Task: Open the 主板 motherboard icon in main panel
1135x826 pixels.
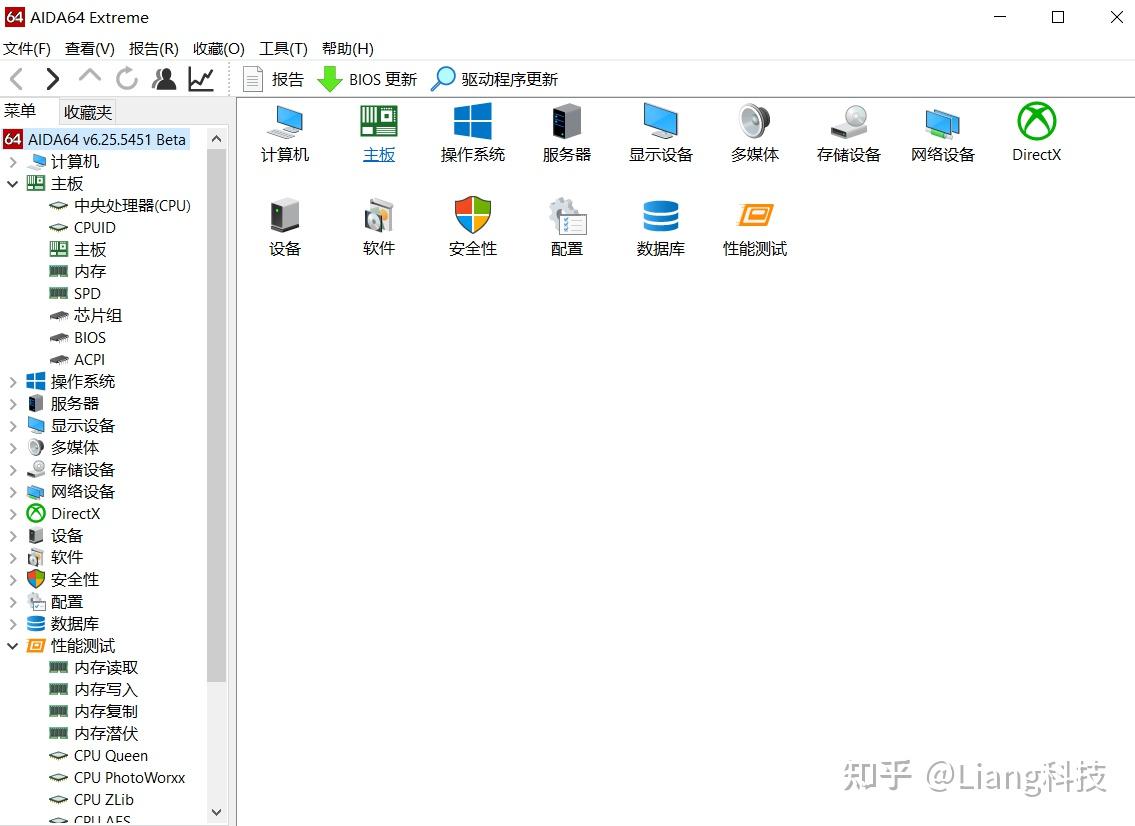Action: 379,134
